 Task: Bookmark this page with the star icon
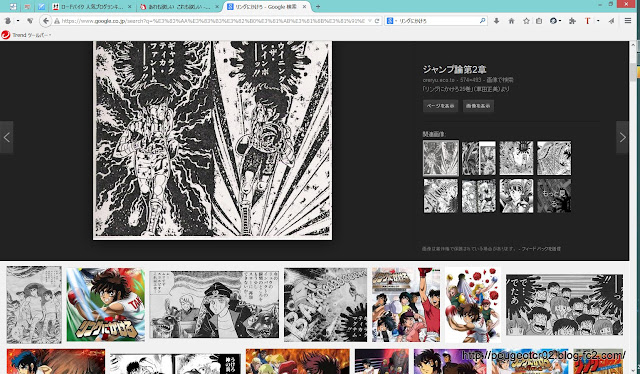point(526,21)
